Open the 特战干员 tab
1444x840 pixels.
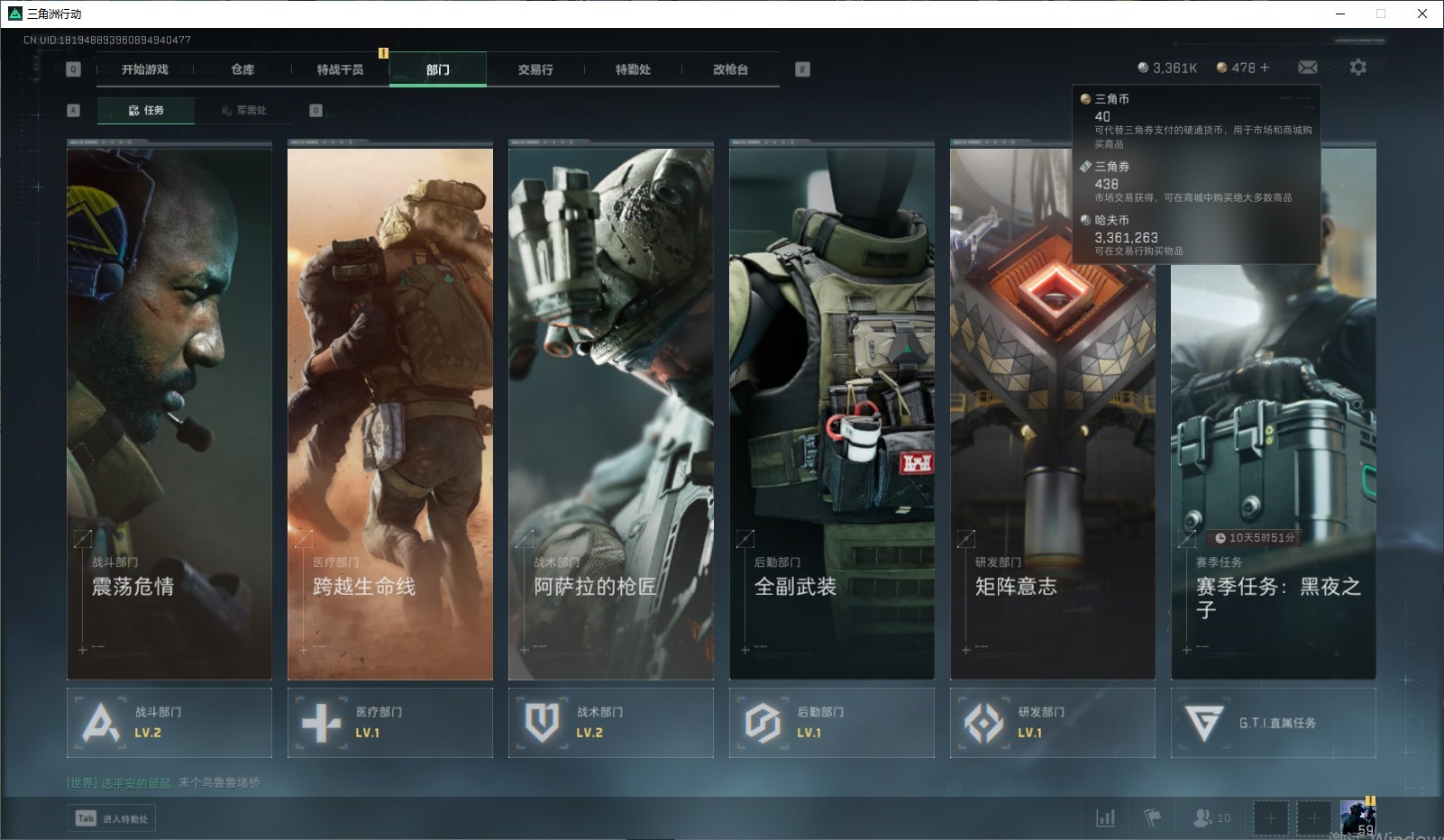click(x=340, y=69)
